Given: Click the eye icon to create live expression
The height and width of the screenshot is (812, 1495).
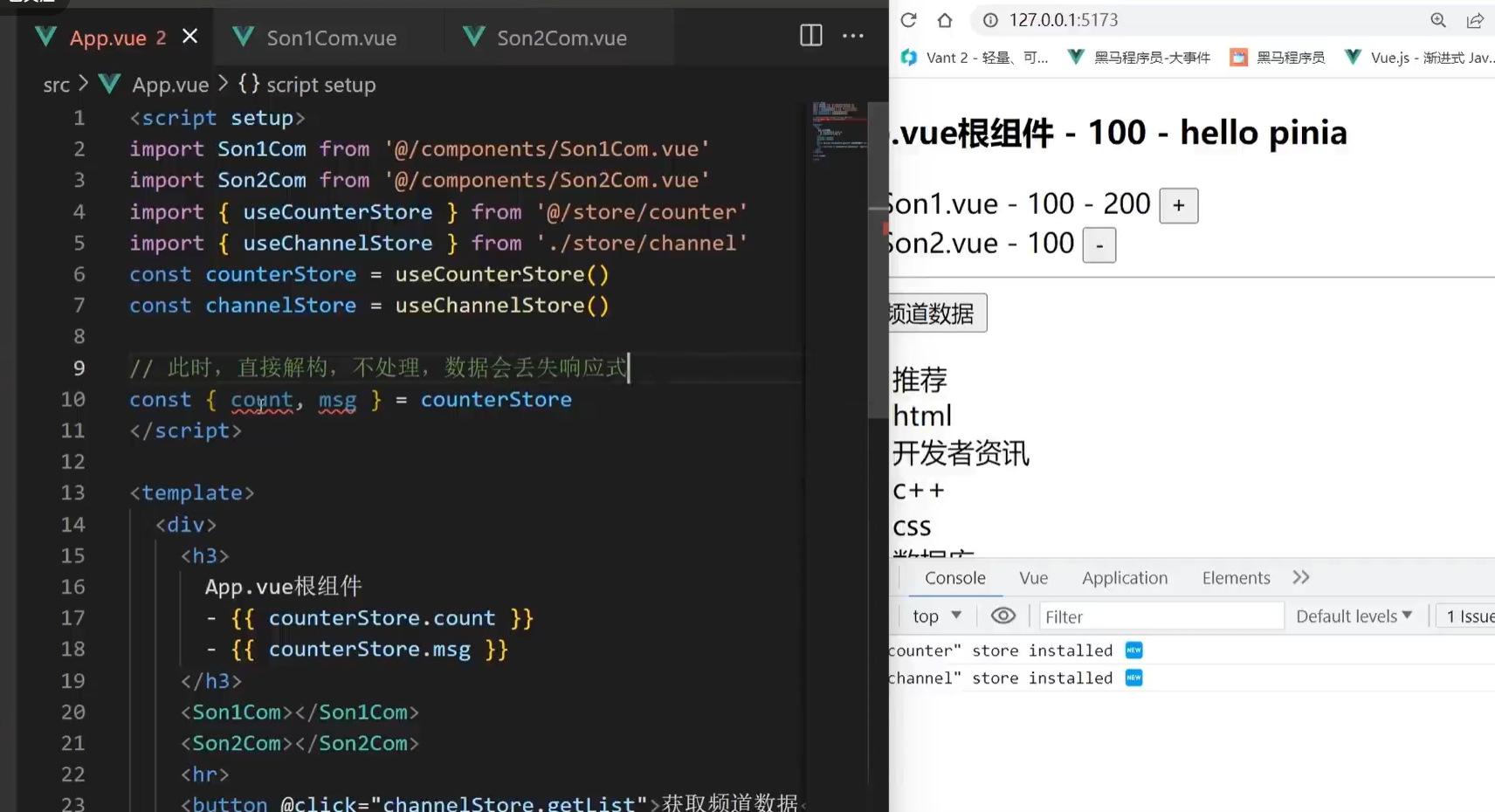Looking at the screenshot, I should [x=1002, y=616].
